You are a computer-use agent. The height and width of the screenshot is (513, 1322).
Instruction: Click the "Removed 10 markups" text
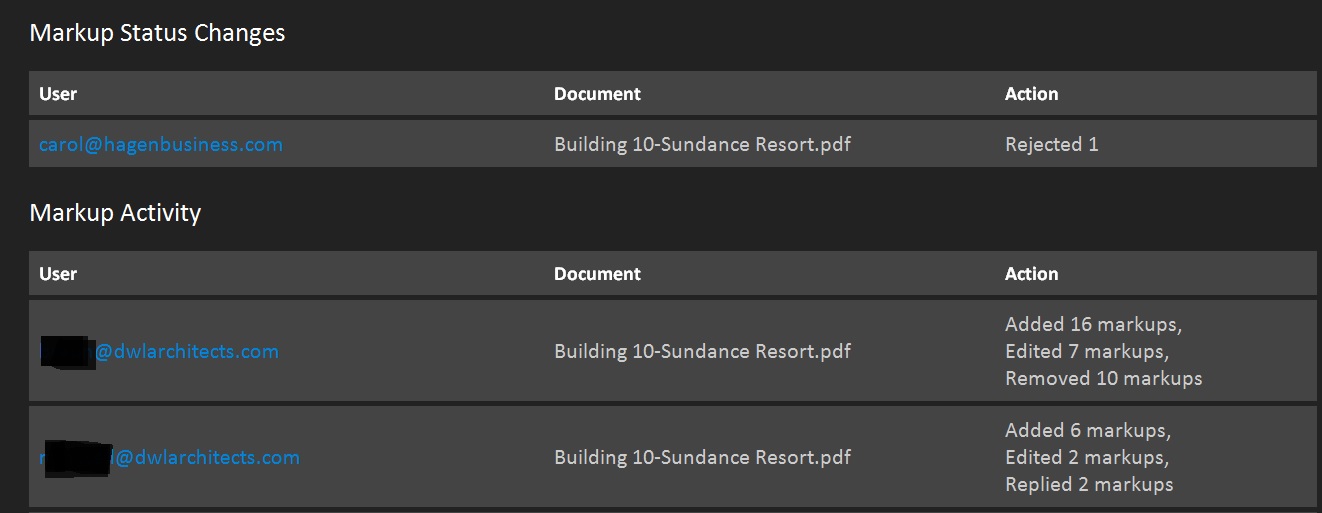(1103, 379)
